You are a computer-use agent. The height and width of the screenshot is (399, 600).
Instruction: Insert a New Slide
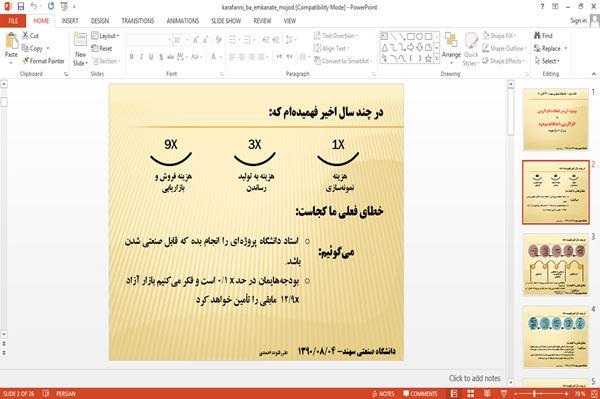pyautogui.click(x=80, y=49)
